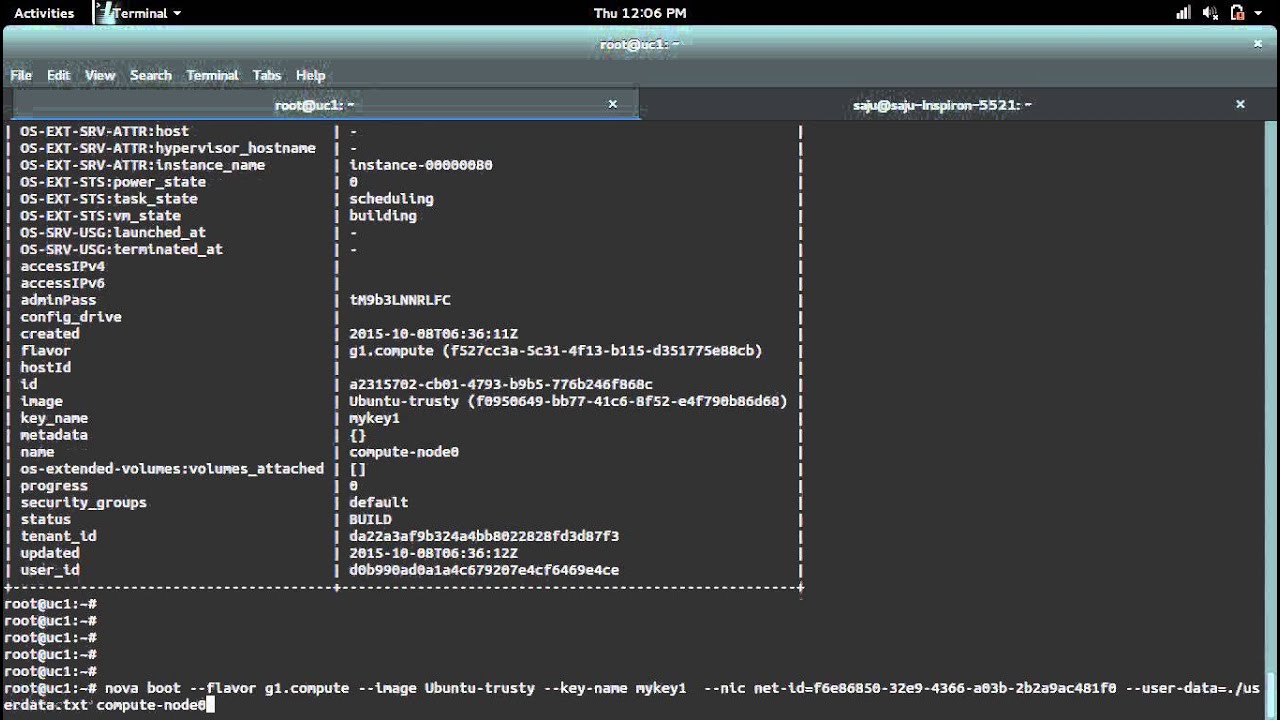The width and height of the screenshot is (1280, 720).
Task: Click the OS-EXT-SRV-ATTR:hypervisor_hostname label
Action: 168,148
